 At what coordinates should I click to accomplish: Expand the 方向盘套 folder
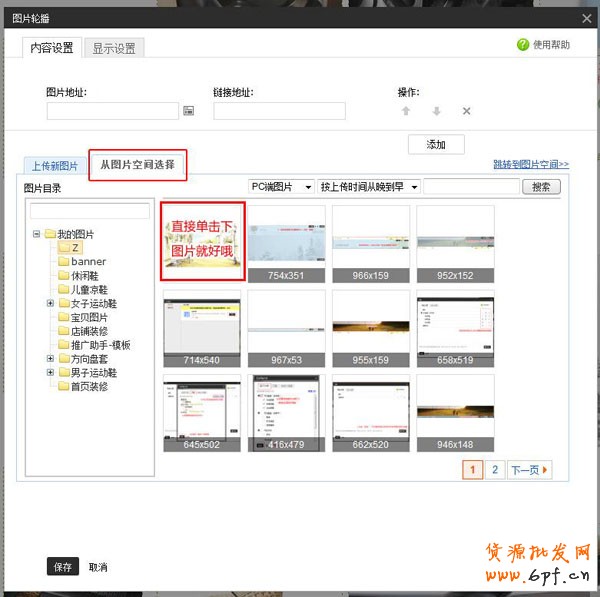pyautogui.click(x=50, y=358)
